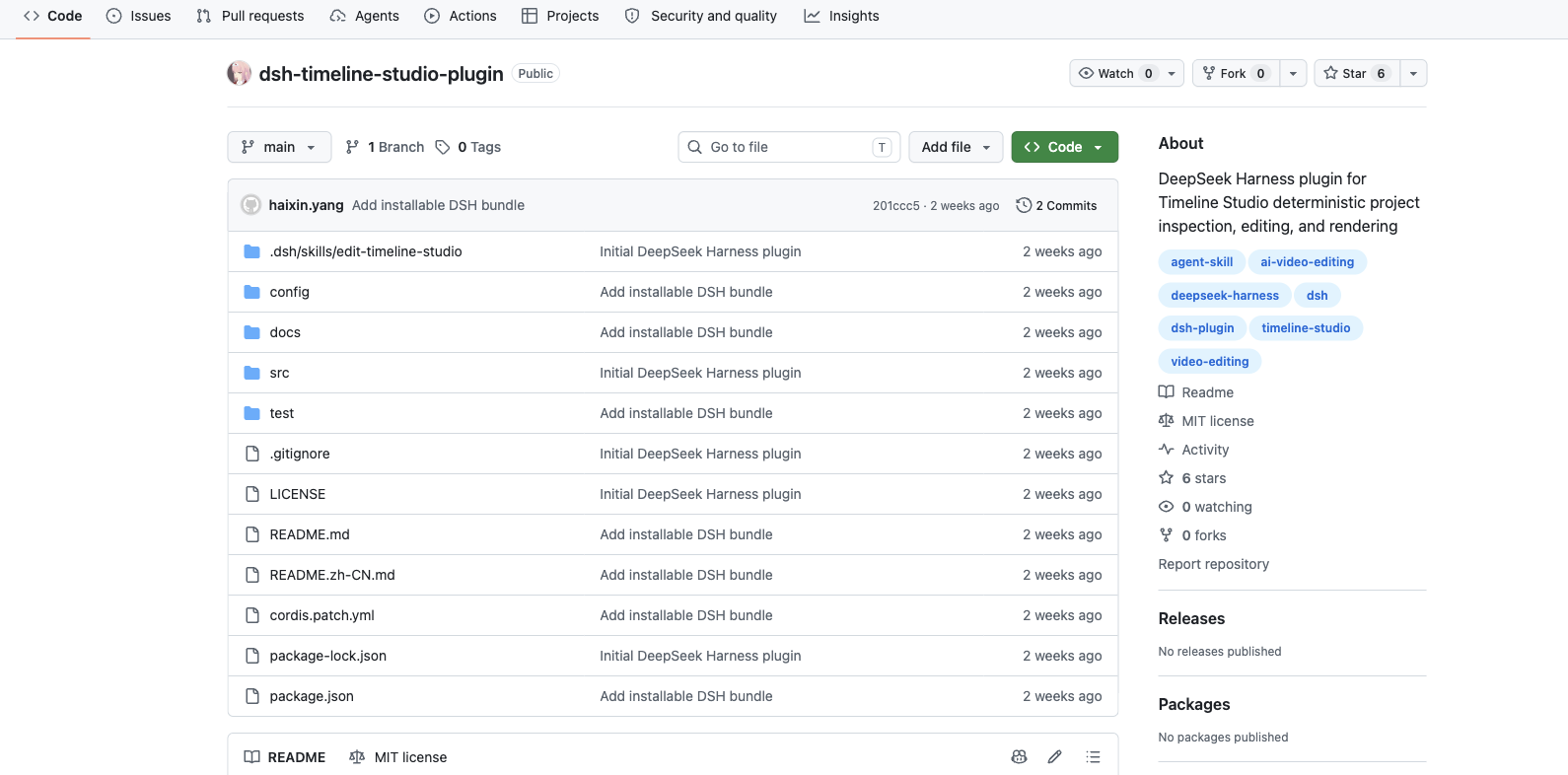The width and height of the screenshot is (1568, 775).
Task: Toggle Watch notifications for repository
Action: tap(1126, 73)
